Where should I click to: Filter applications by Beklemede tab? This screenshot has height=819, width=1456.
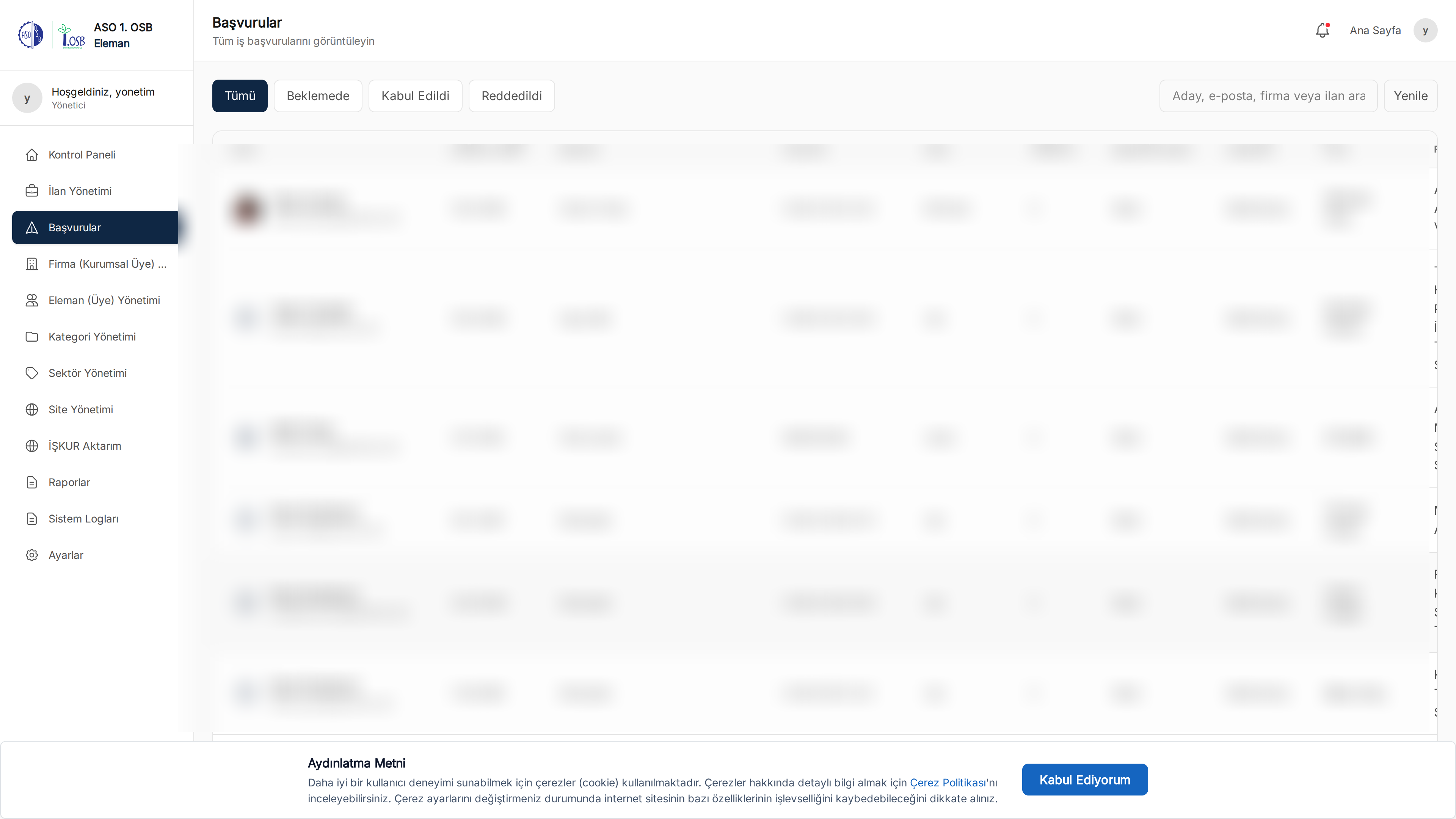(x=318, y=96)
